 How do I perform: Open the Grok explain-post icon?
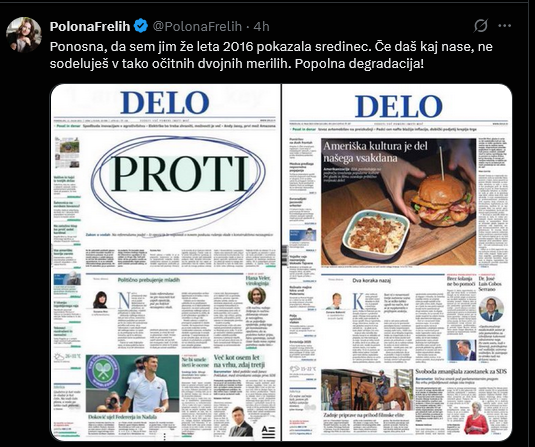click(x=480, y=26)
